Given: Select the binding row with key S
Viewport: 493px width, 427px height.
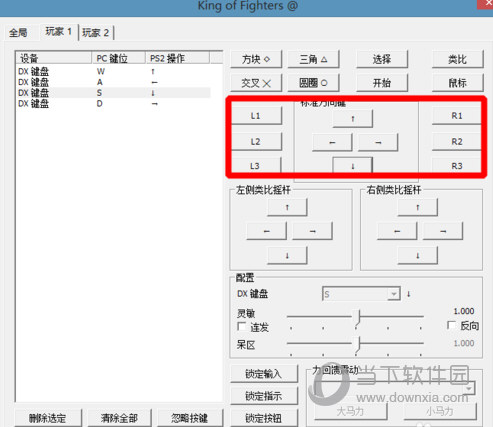Looking at the screenshot, I should pyautogui.click(x=113, y=93).
